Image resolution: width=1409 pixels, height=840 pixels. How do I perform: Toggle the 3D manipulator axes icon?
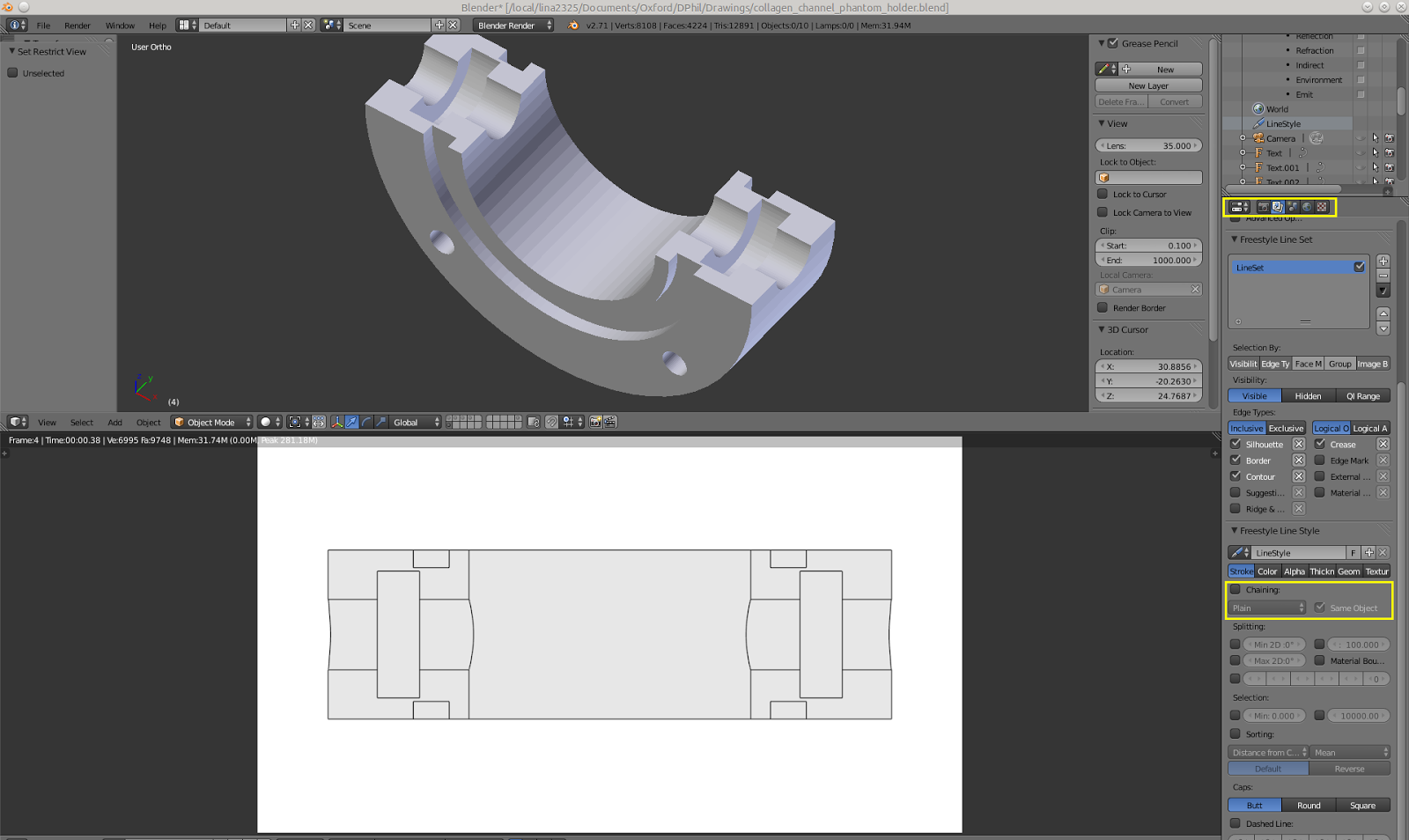[337, 423]
